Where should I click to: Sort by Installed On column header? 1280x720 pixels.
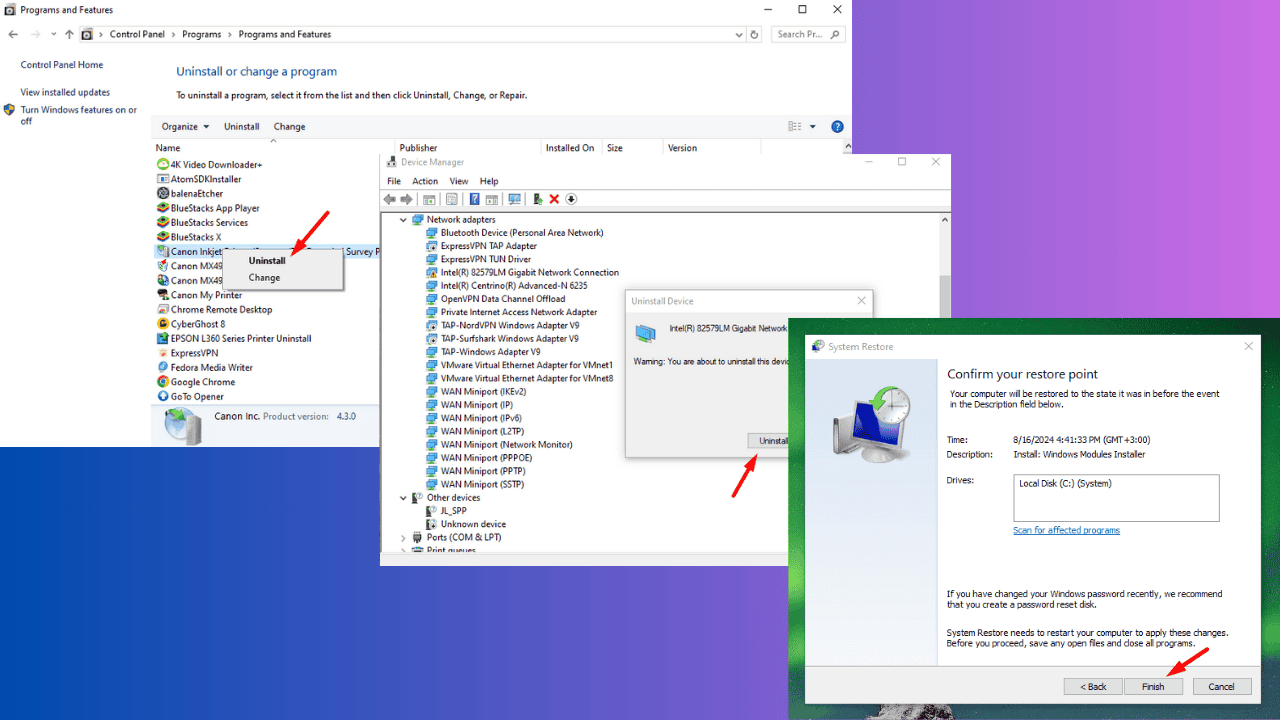coord(570,148)
